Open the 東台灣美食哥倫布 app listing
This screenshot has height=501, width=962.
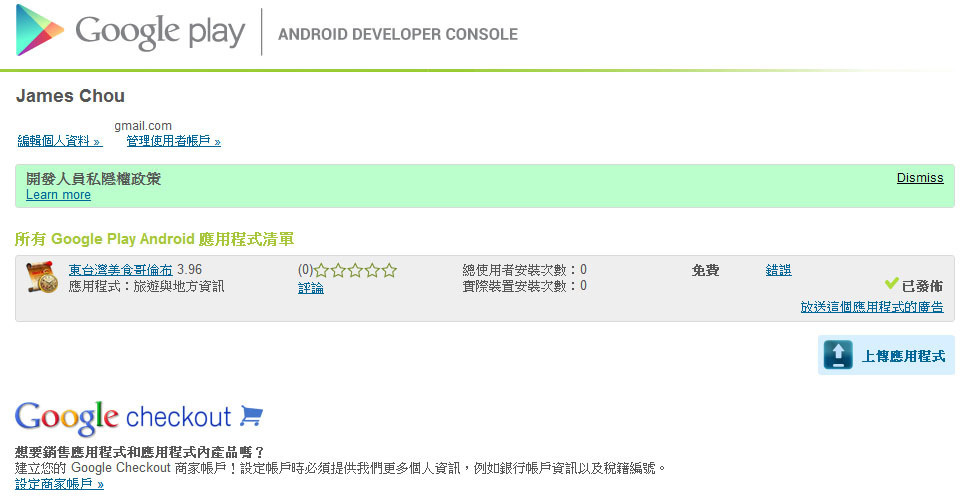[121, 270]
